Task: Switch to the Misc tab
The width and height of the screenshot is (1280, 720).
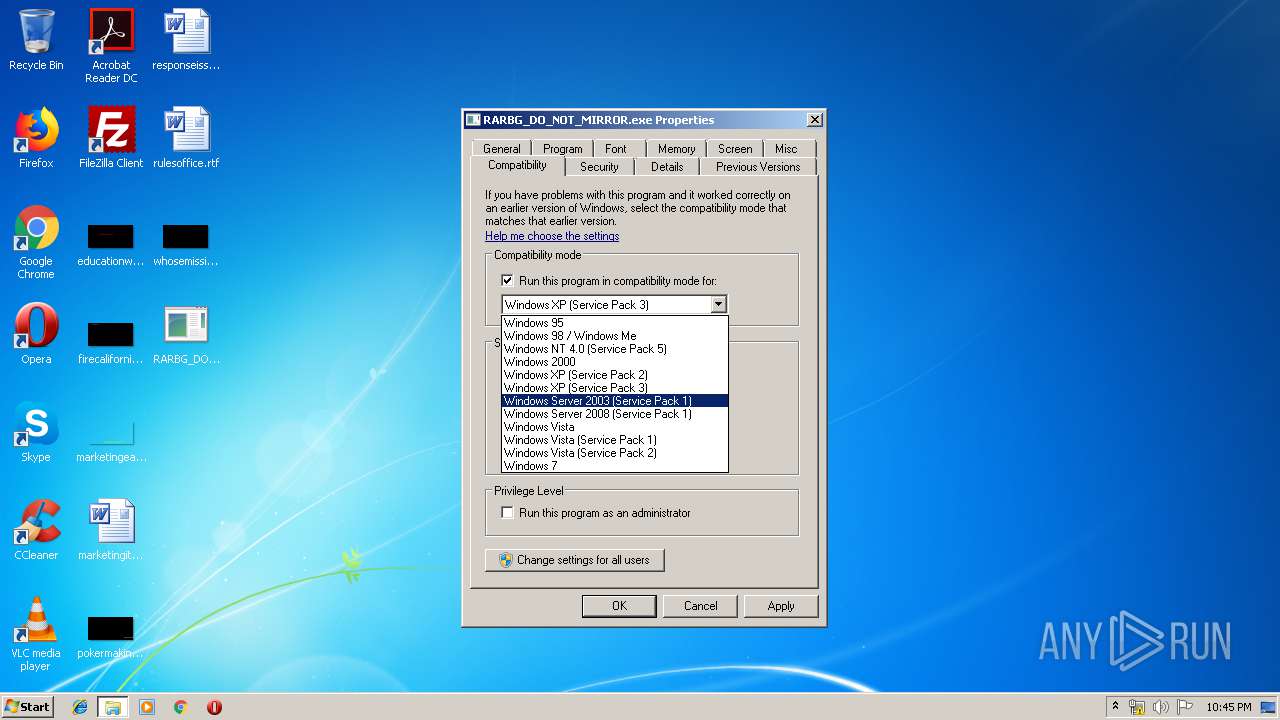Action: coord(786,149)
